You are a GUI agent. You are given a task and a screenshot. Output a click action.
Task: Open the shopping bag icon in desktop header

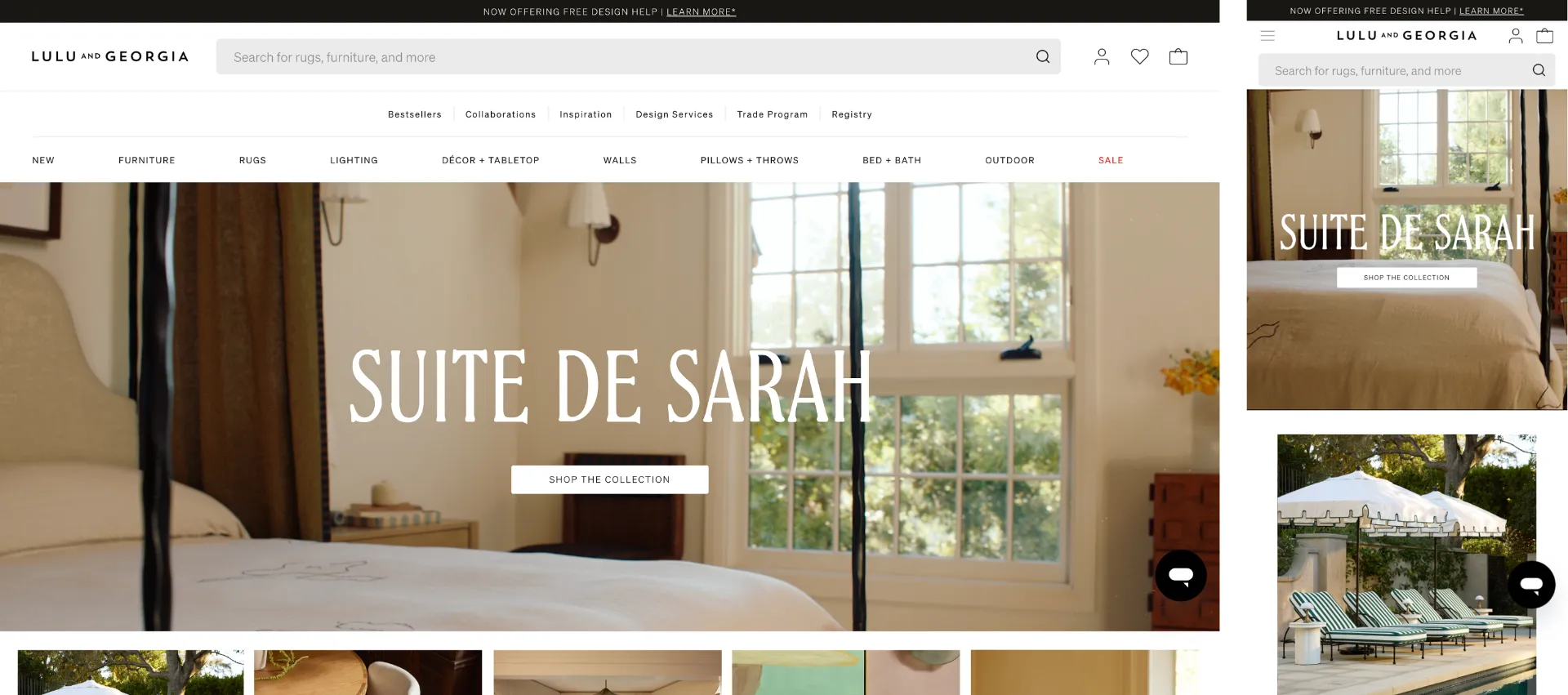coord(1178,57)
